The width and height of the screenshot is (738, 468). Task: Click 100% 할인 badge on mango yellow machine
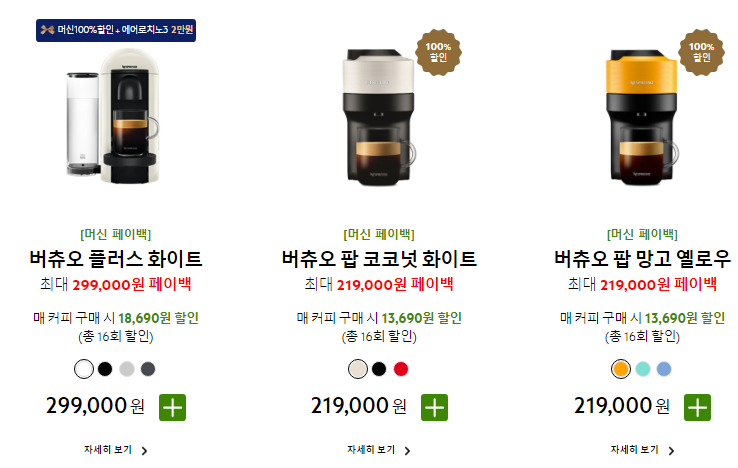click(701, 52)
